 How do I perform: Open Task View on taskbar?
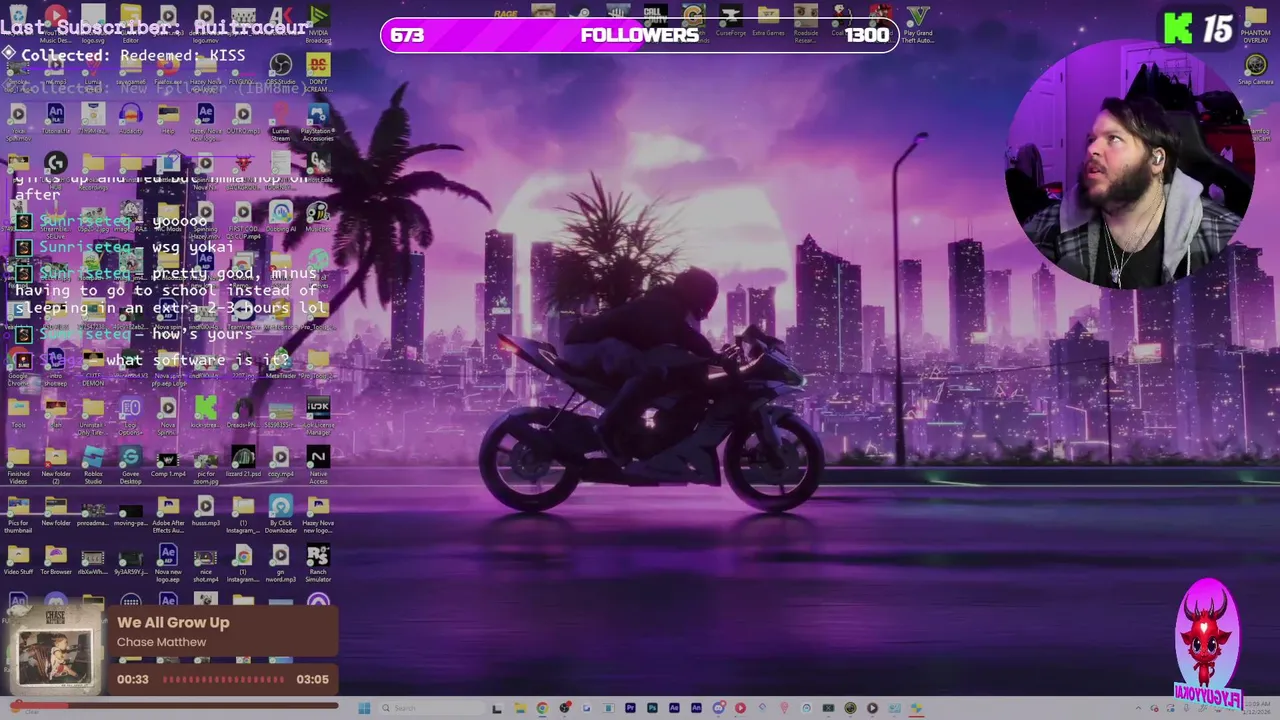[497, 708]
